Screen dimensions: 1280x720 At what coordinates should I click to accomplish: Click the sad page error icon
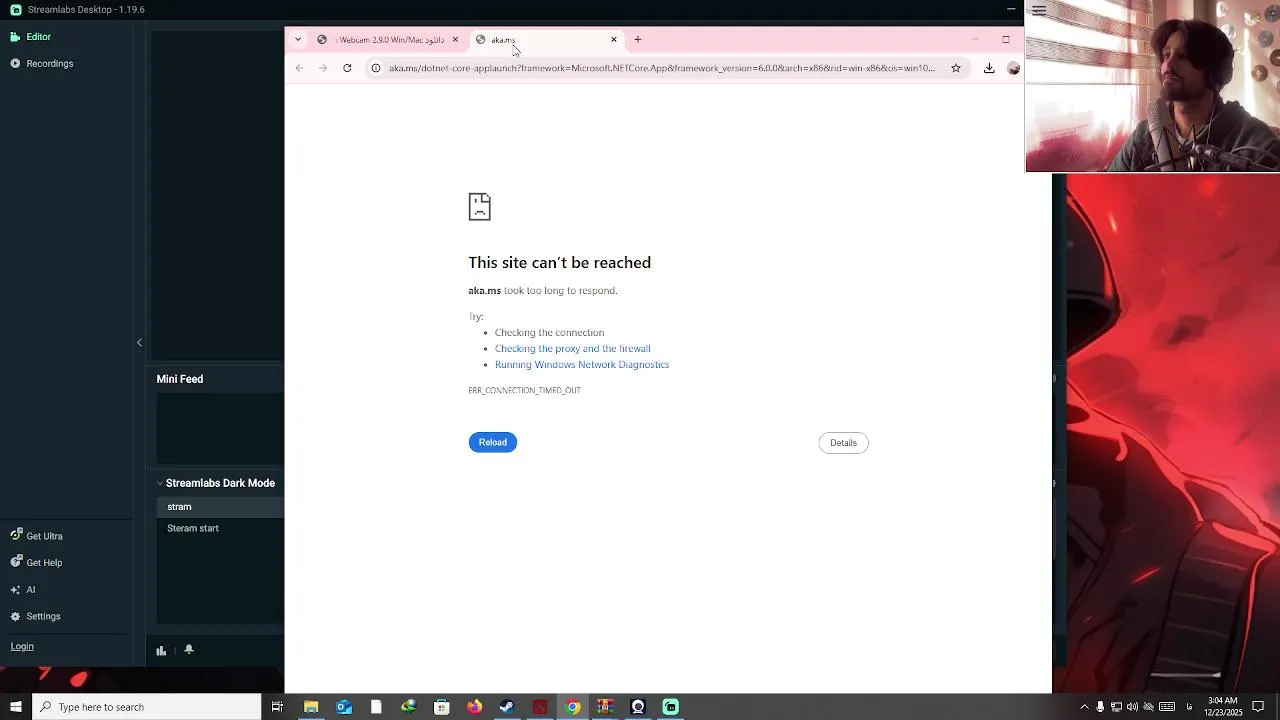pos(480,207)
